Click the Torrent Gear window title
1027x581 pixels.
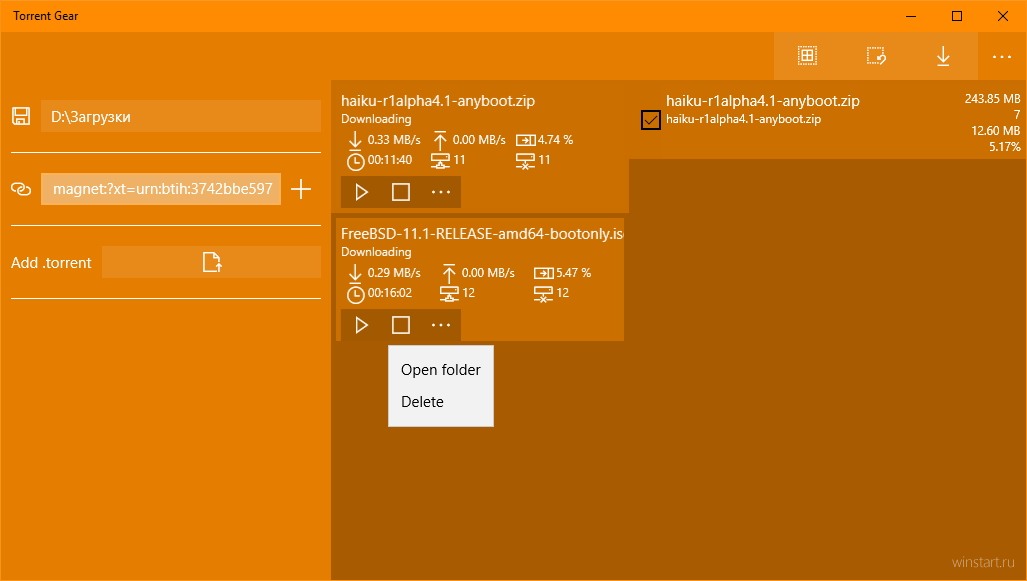(45, 16)
